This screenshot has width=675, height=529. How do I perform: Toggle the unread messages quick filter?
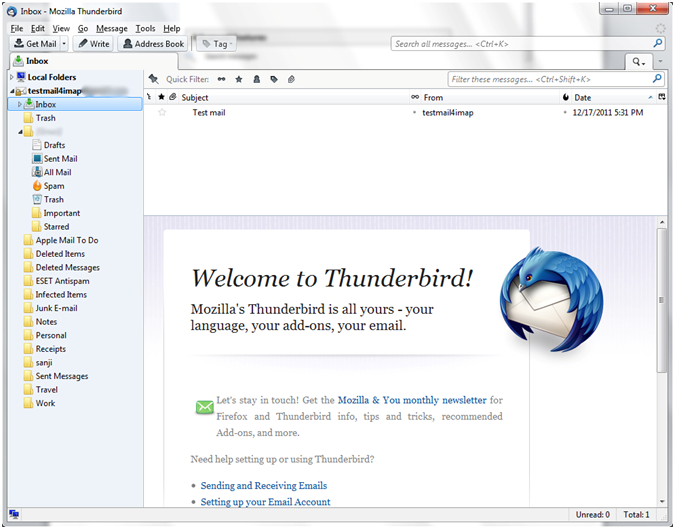pyautogui.click(x=221, y=79)
